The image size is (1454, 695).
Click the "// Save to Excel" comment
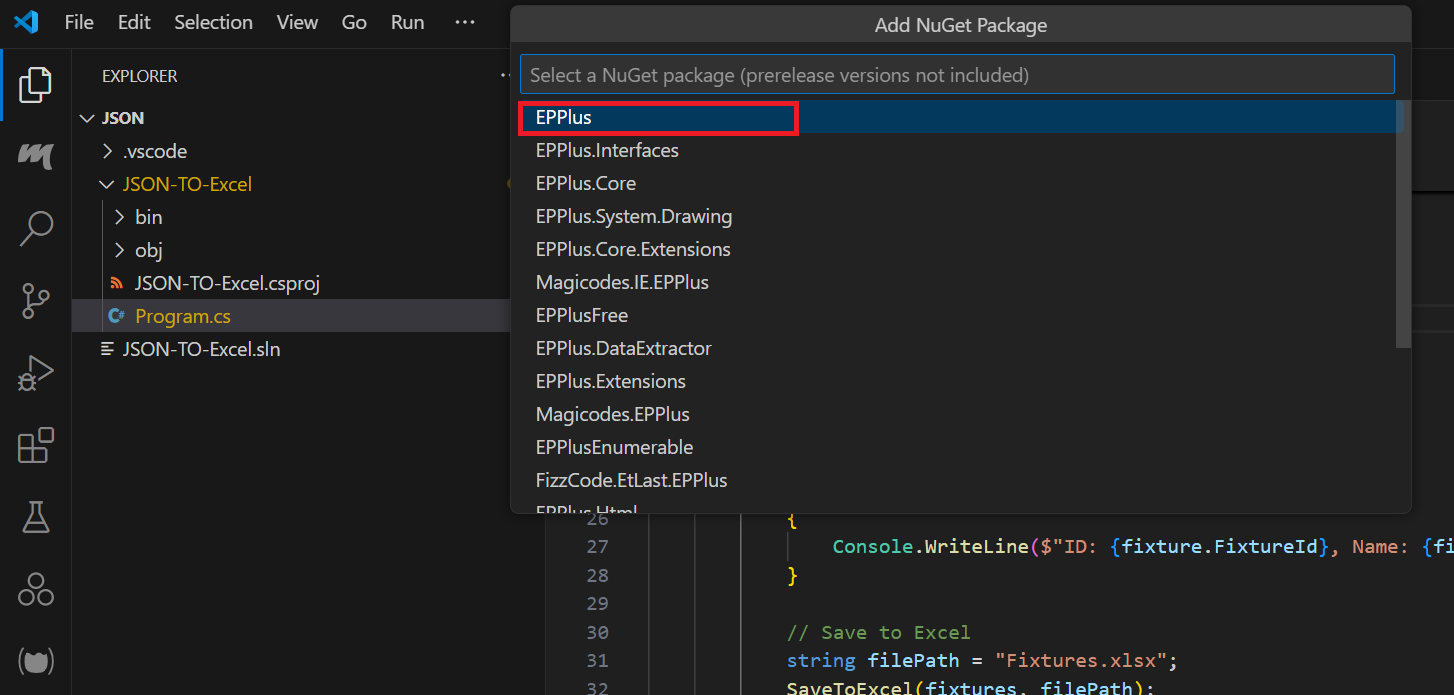click(878, 632)
